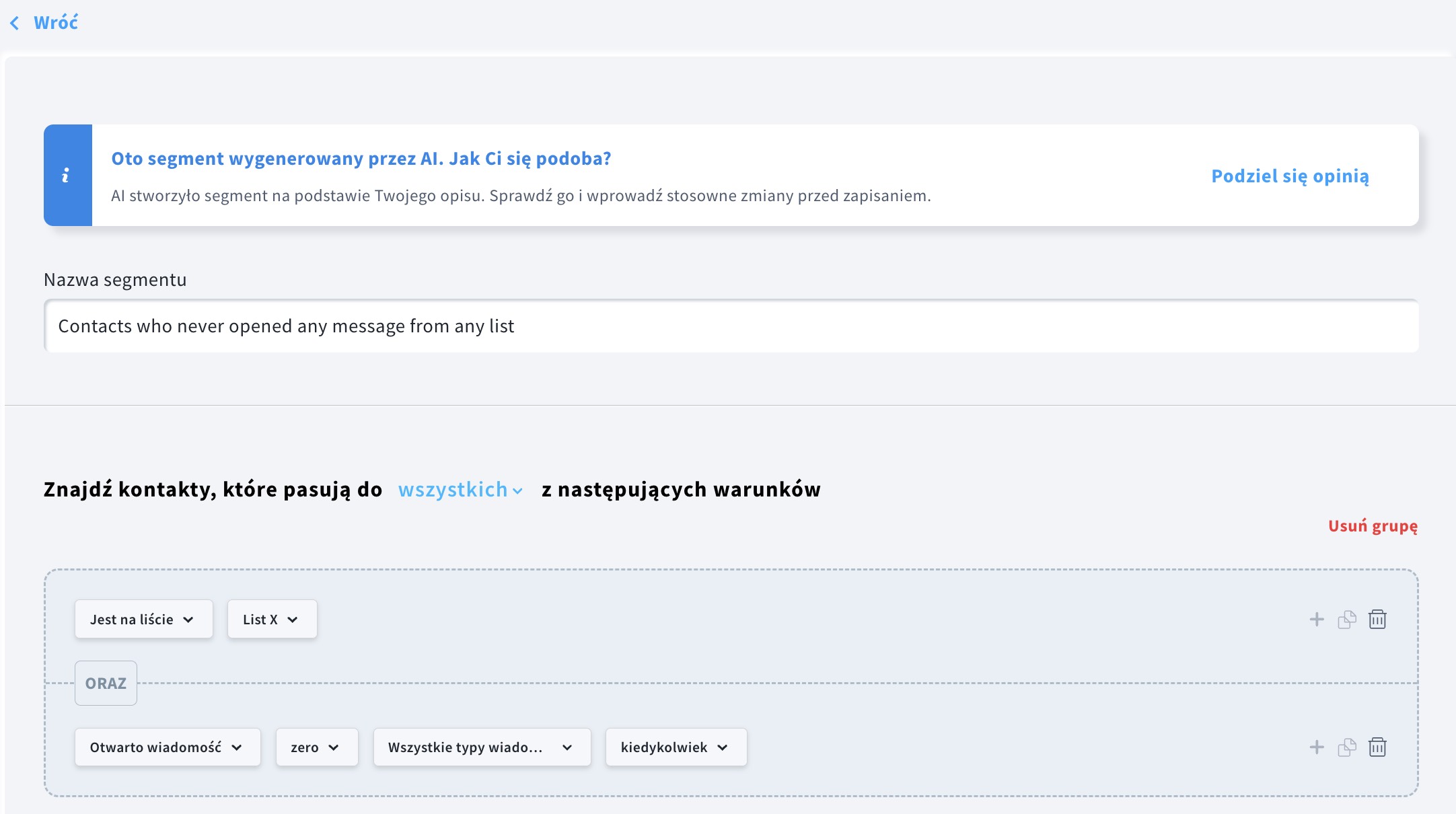This screenshot has width=1456, height=814.
Task: Duplicate the 'Otwarto wiadomość' condition
Action: tap(1346, 747)
